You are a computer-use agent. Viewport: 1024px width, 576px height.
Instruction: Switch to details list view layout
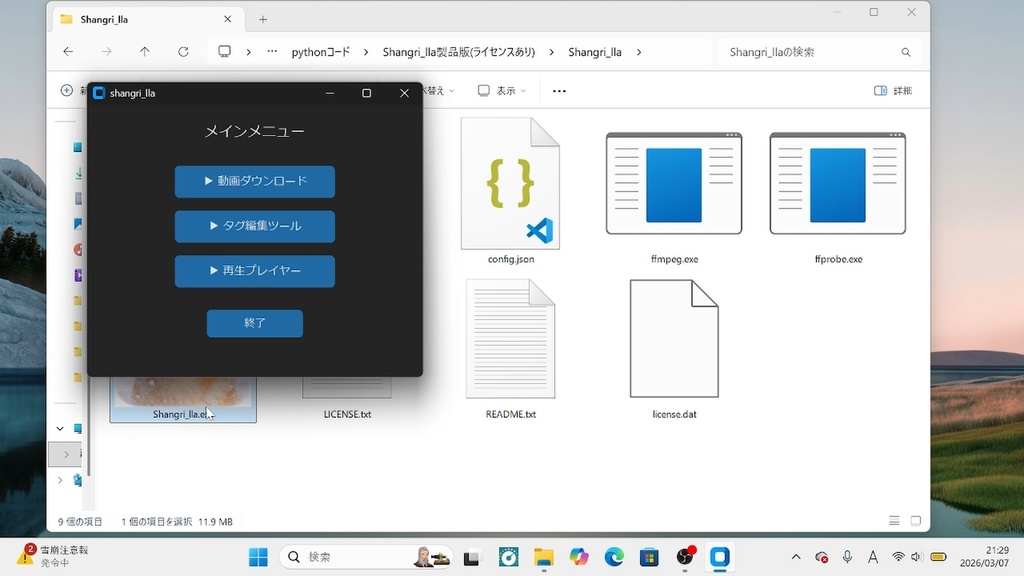pyautogui.click(x=894, y=520)
